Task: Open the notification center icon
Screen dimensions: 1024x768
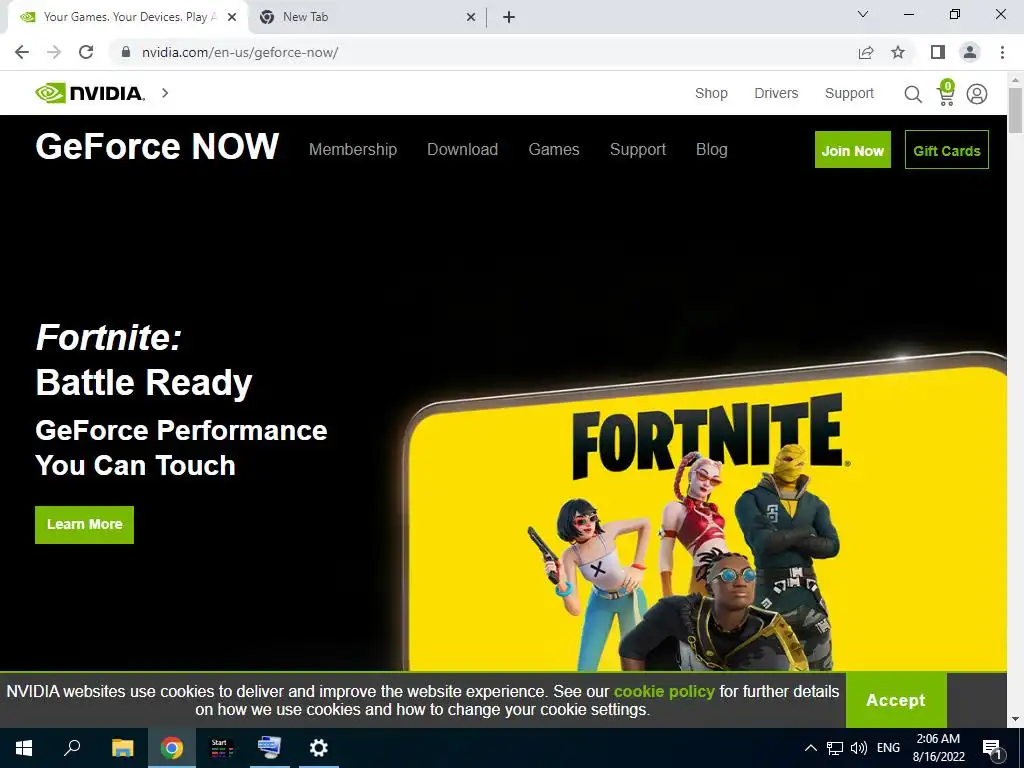Action: coord(993,749)
